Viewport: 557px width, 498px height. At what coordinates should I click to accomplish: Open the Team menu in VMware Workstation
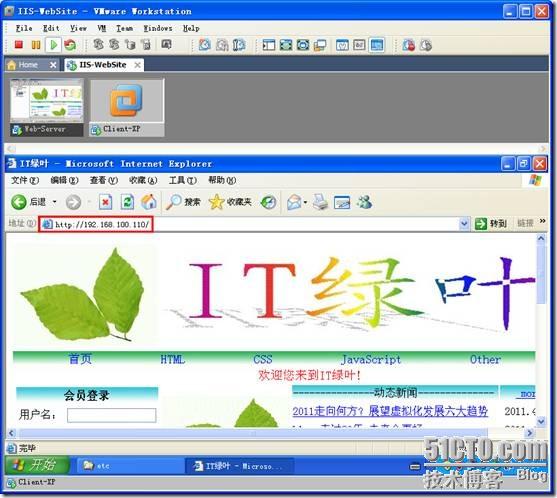(125, 28)
